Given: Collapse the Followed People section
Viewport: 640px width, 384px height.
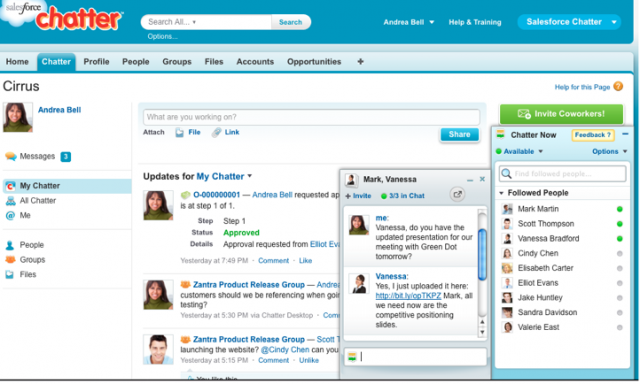Looking at the screenshot, I should [x=501, y=193].
